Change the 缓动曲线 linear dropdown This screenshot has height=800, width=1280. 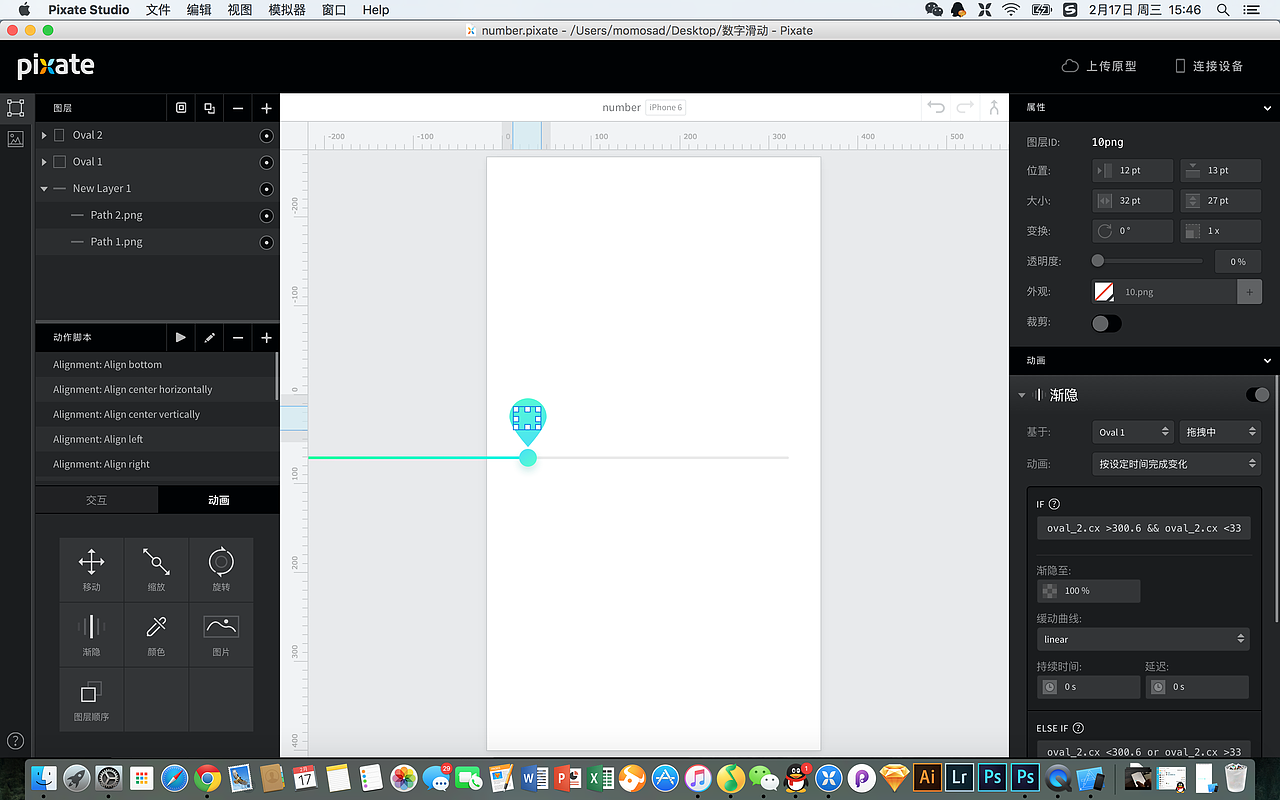point(1143,638)
